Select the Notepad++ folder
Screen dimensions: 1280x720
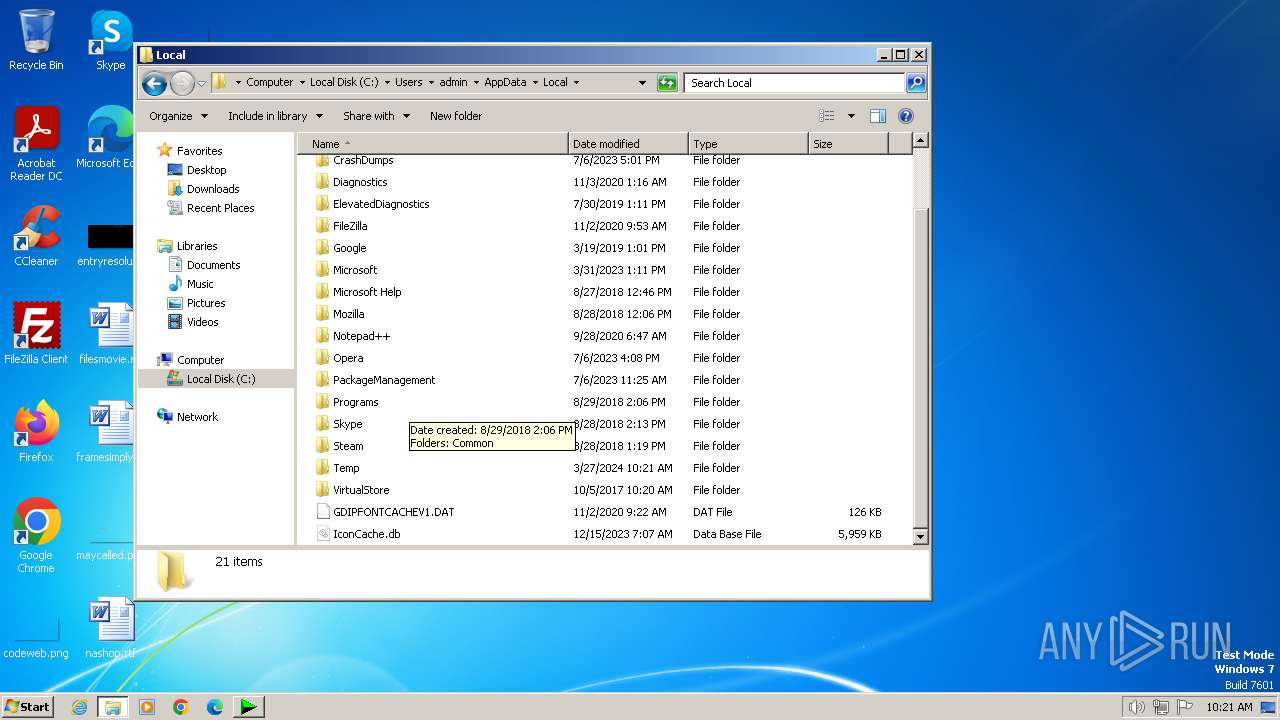tap(362, 336)
